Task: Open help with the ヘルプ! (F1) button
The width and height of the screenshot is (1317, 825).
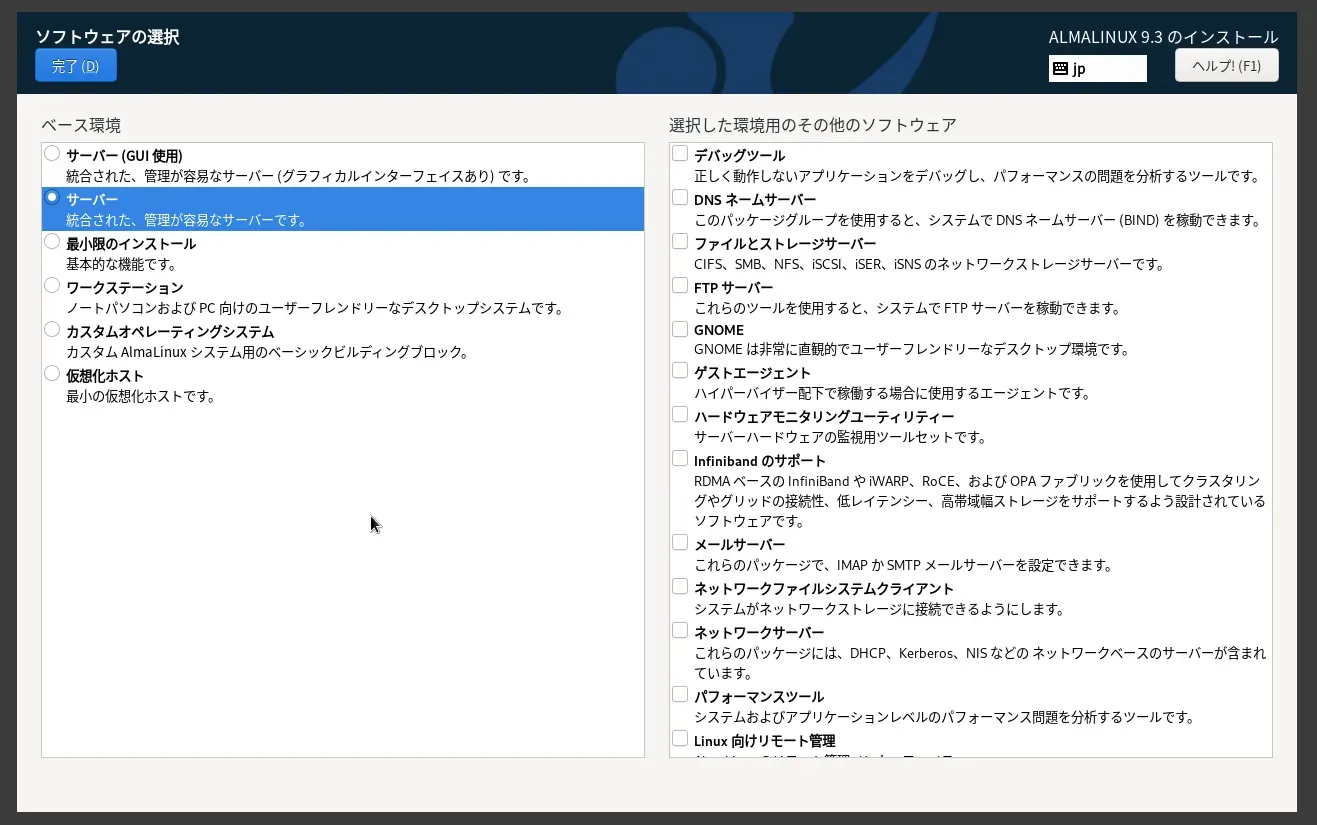Action: coord(1226,66)
